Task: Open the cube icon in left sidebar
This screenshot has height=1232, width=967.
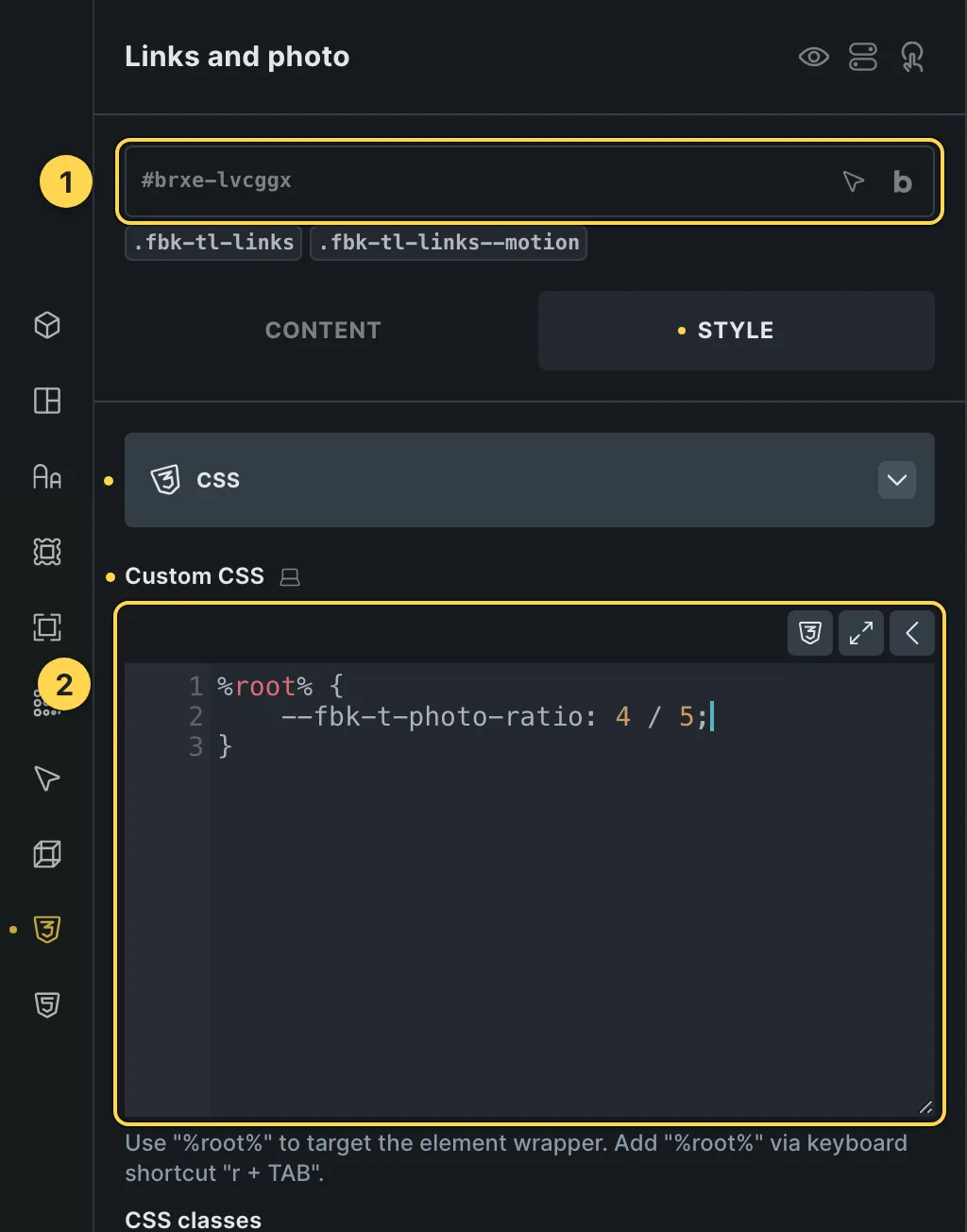Action: tap(47, 325)
